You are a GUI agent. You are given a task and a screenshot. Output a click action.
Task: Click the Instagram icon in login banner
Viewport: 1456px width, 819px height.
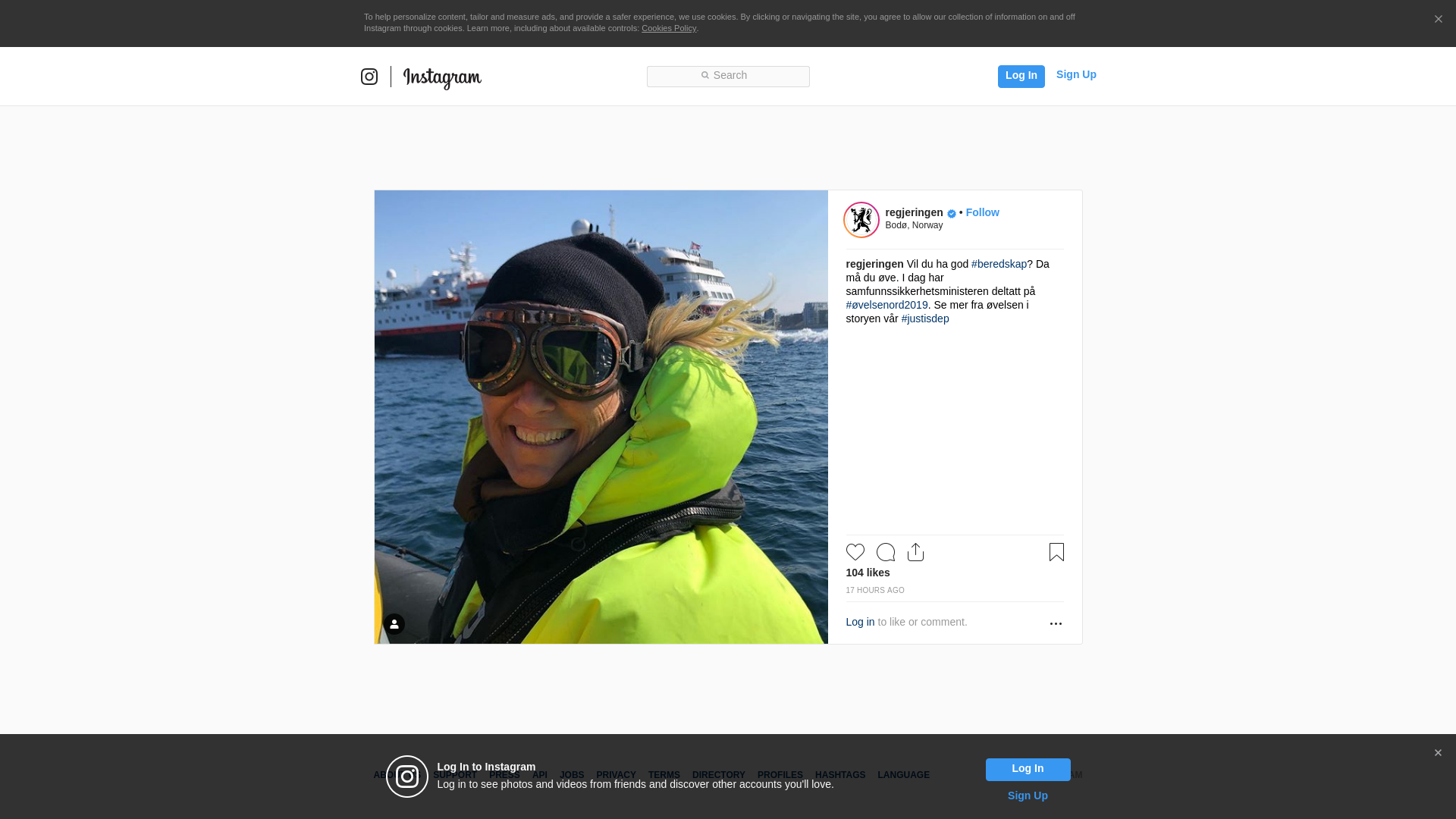[x=407, y=777]
